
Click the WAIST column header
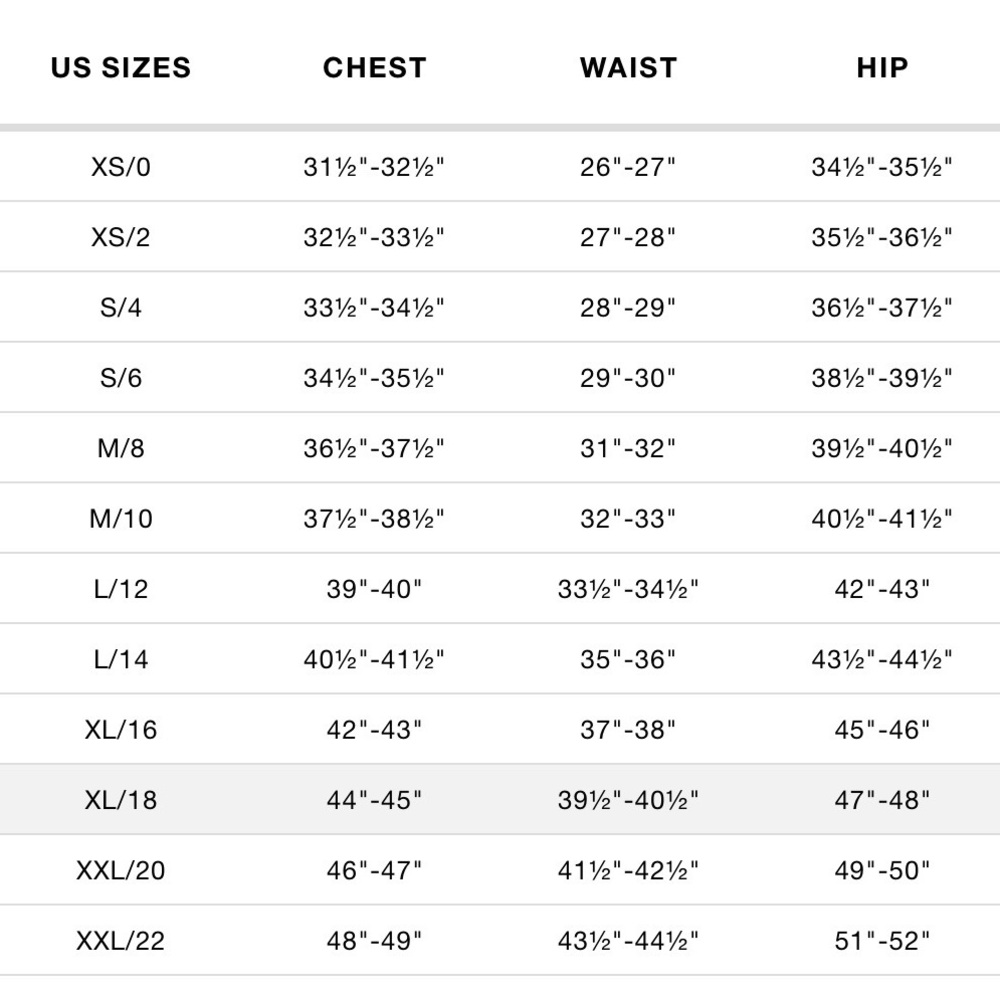628,68
